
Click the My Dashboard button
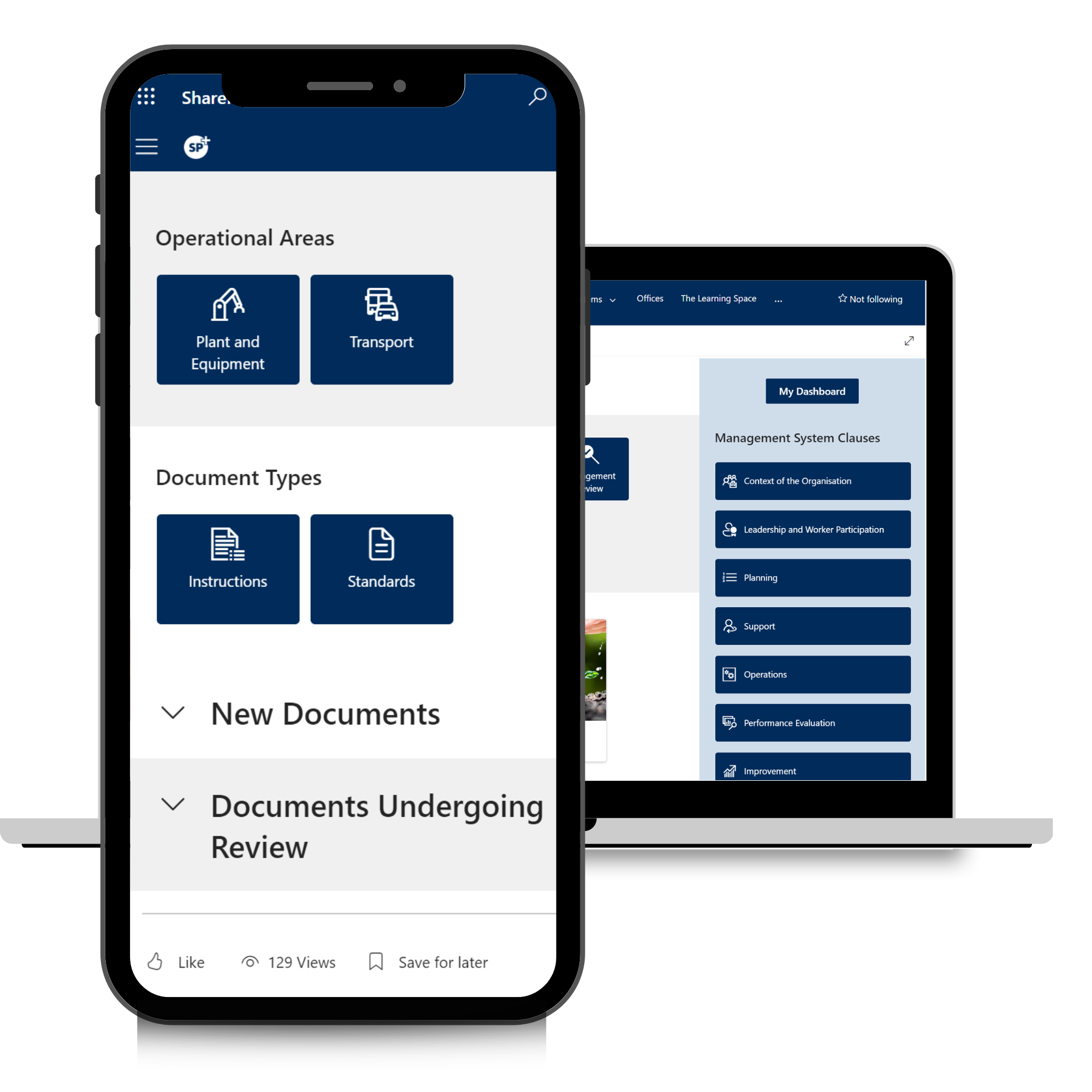click(x=811, y=391)
